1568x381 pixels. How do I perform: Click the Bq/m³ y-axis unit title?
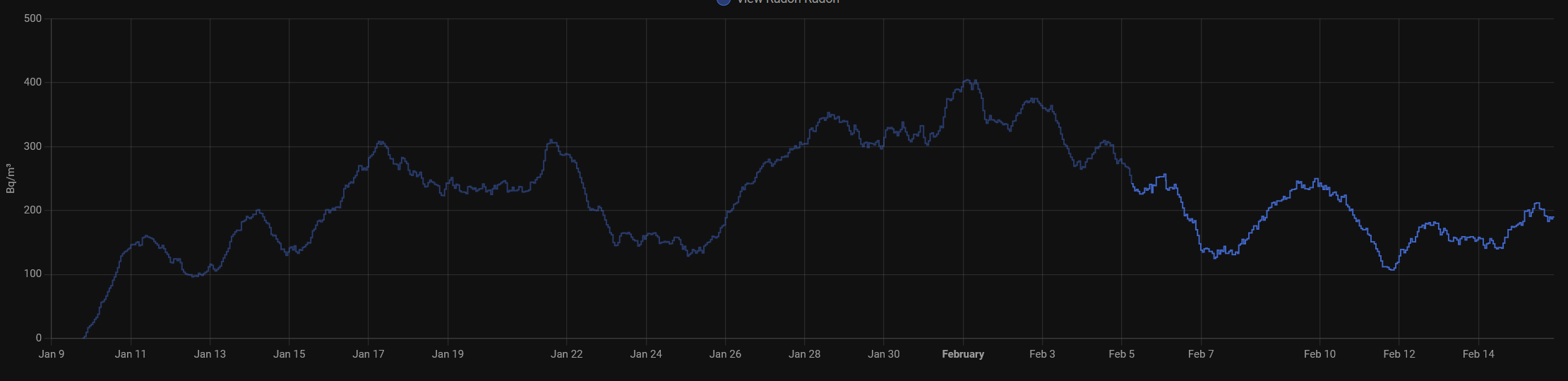click(10, 178)
